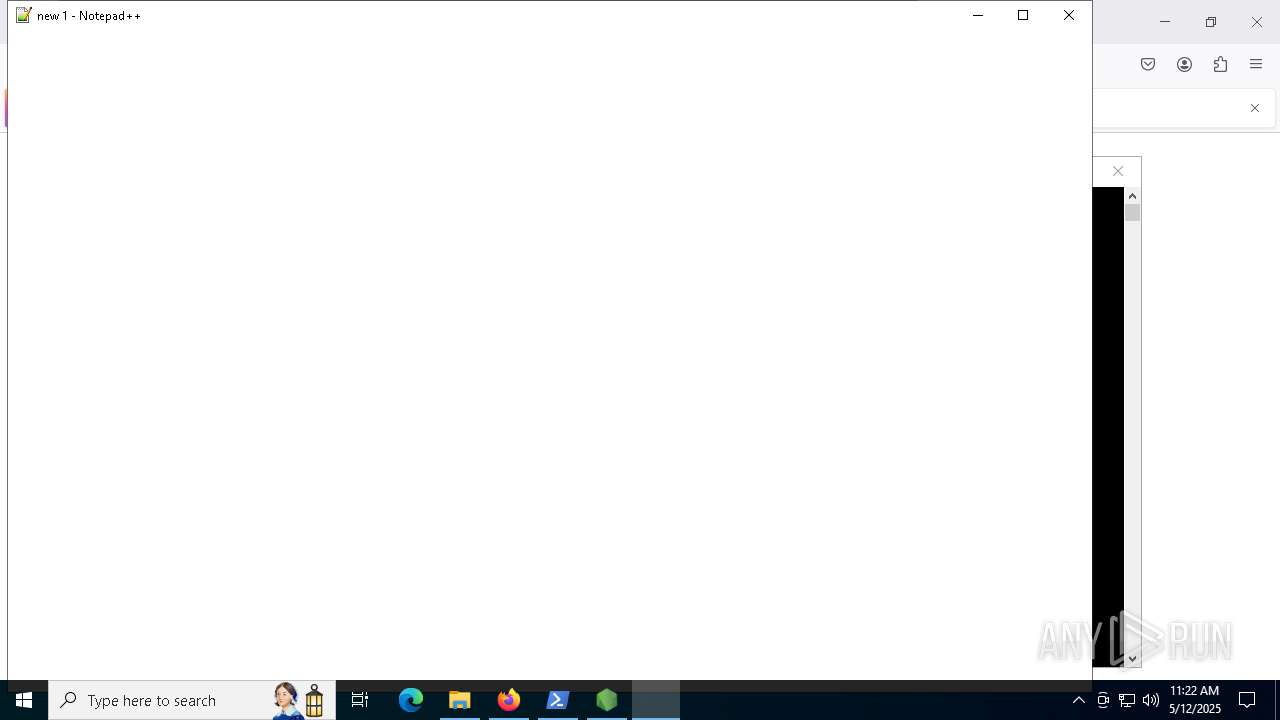The height and width of the screenshot is (720, 1280).
Task: Maximize the Notepad++ window
Action: pyautogui.click(x=1023, y=15)
